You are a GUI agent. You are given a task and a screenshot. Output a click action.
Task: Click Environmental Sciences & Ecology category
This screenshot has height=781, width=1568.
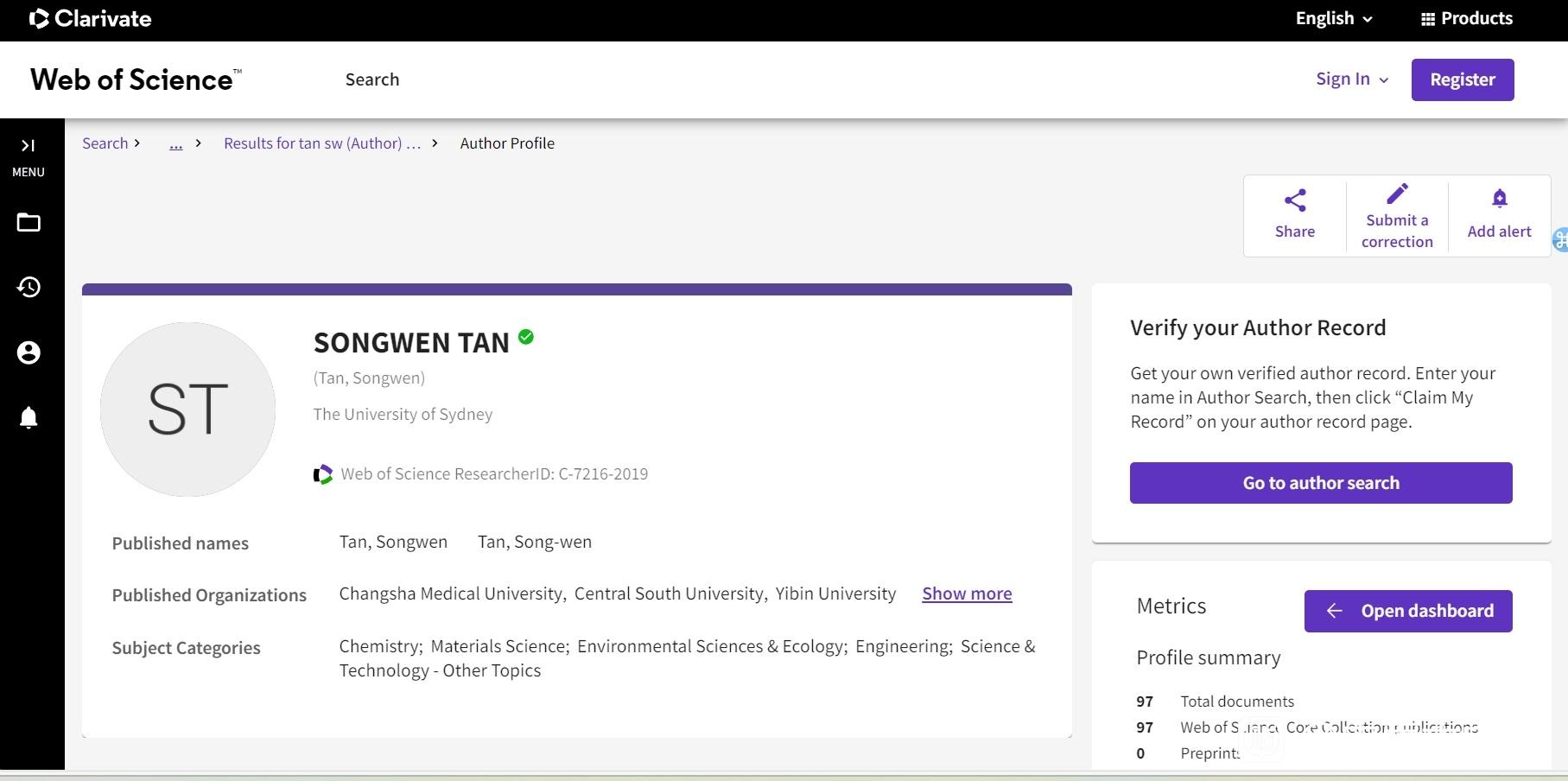click(711, 646)
